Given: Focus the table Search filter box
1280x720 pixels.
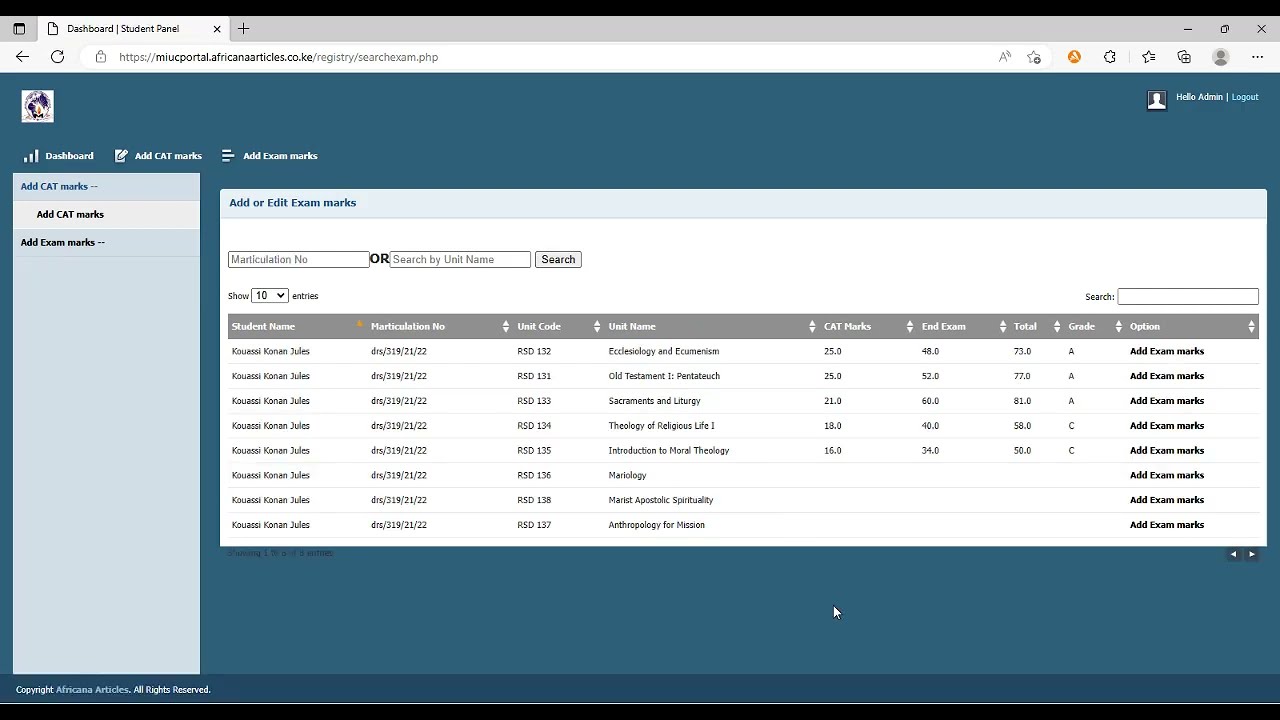Looking at the screenshot, I should coord(1188,296).
